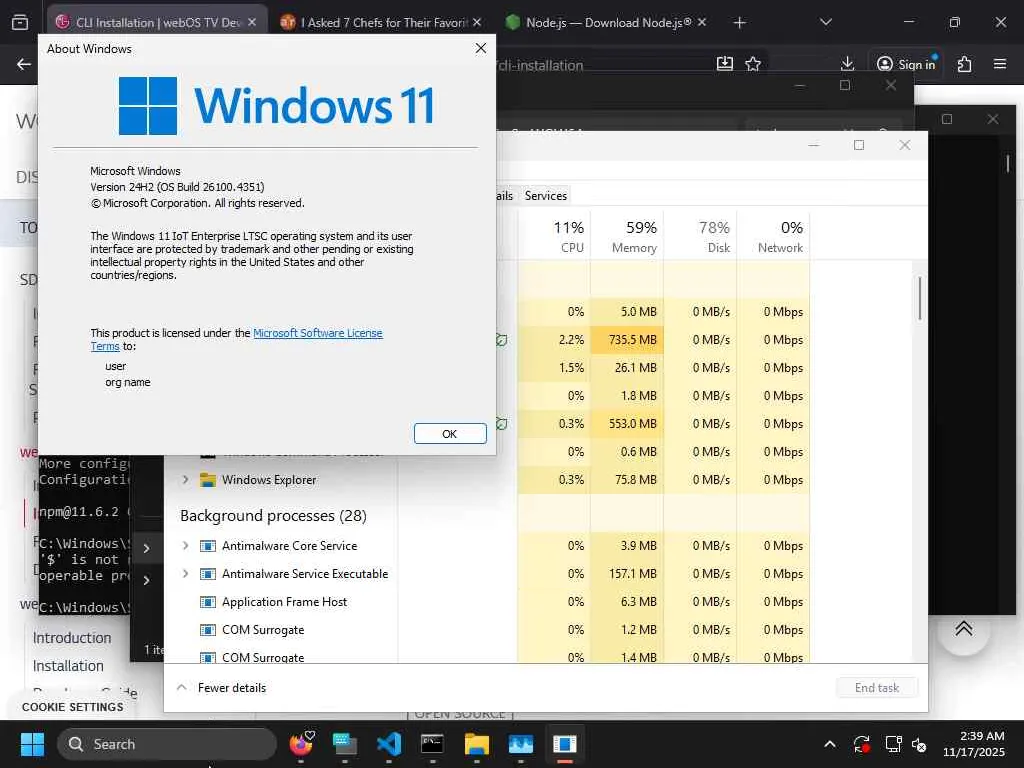This screenshot has width=1024, height=768.
Task: Switch to the Node.js Download browser tab
Action: point(607,22)
